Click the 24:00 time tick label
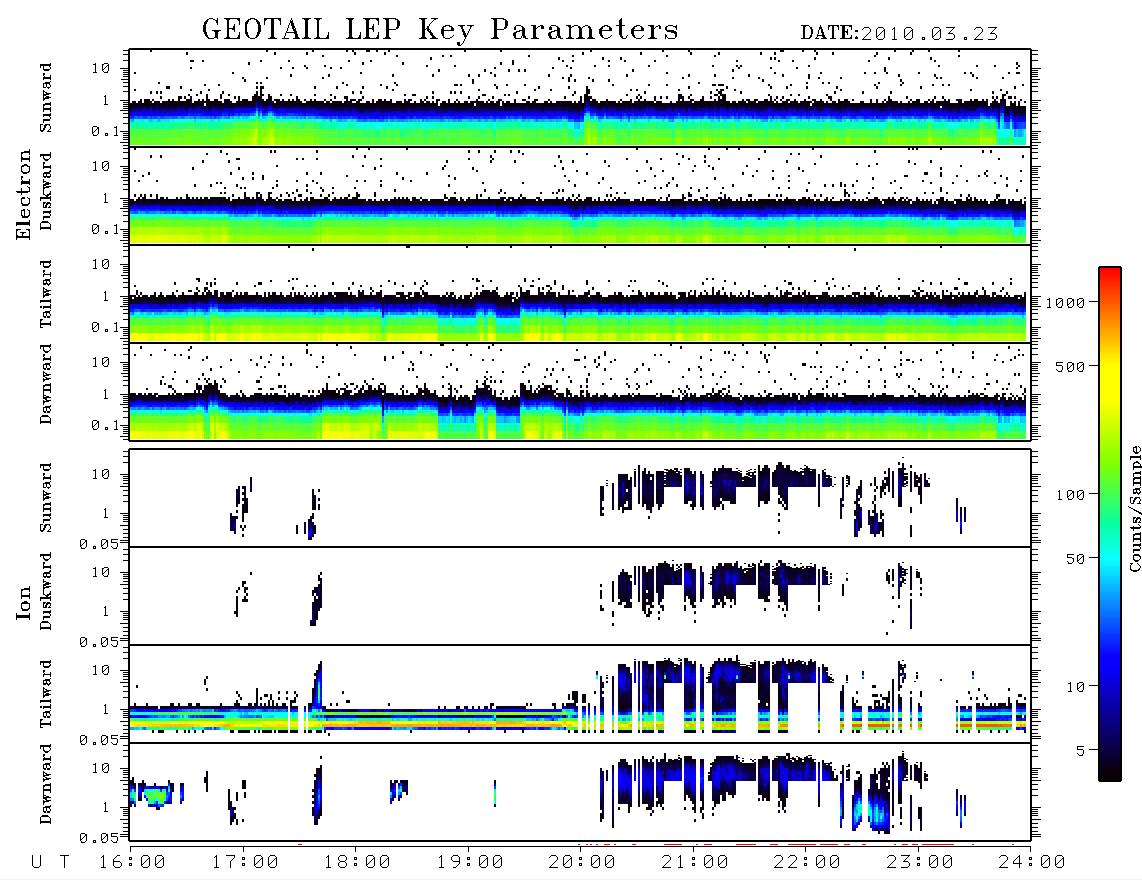1142x880 pixels. tap(1031, 863)
